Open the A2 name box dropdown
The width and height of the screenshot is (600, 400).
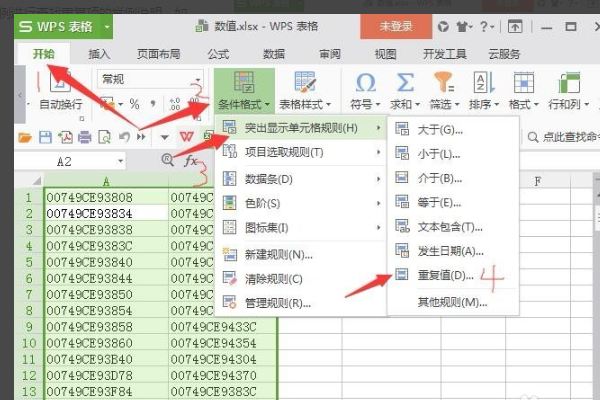(121, 161)
